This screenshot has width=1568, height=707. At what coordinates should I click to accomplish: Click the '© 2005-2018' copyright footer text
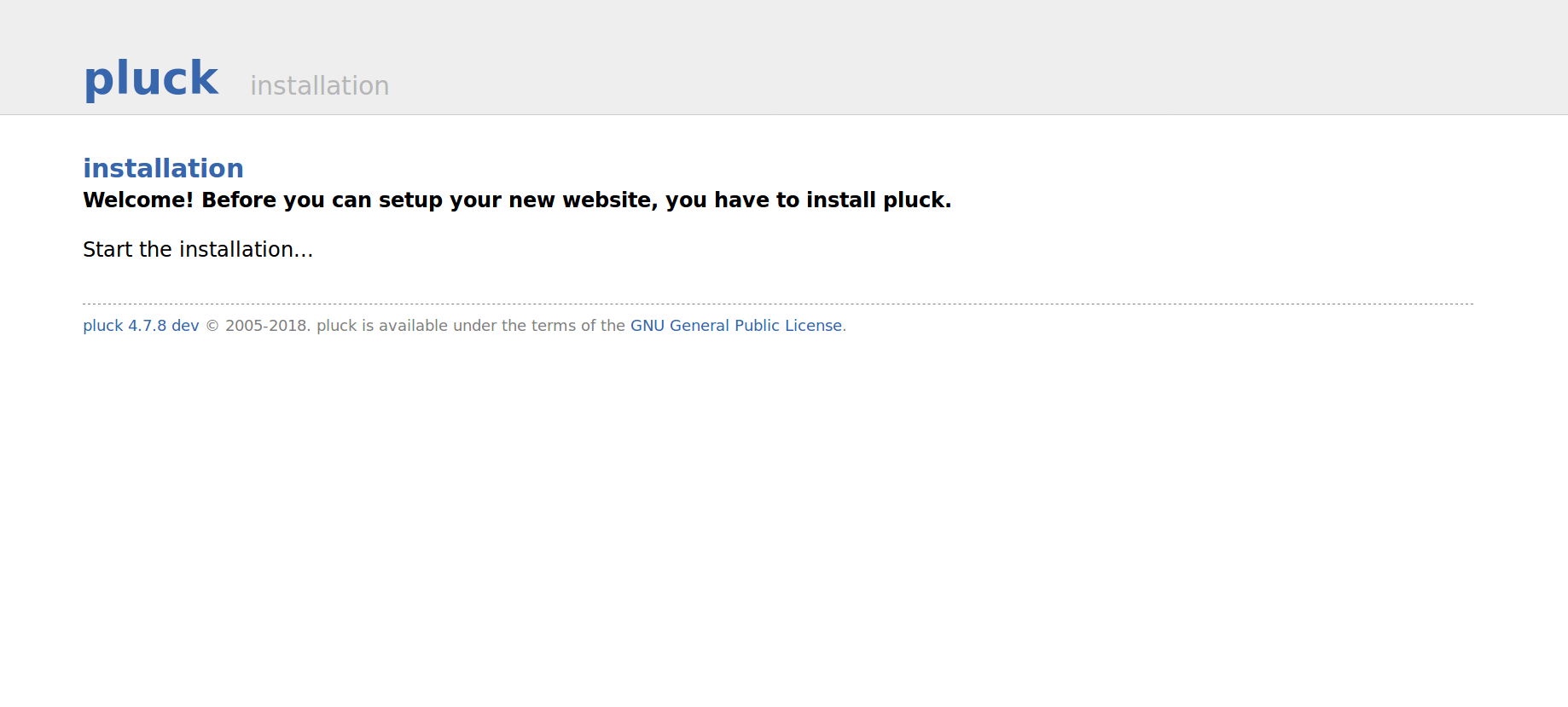(258, 326)
